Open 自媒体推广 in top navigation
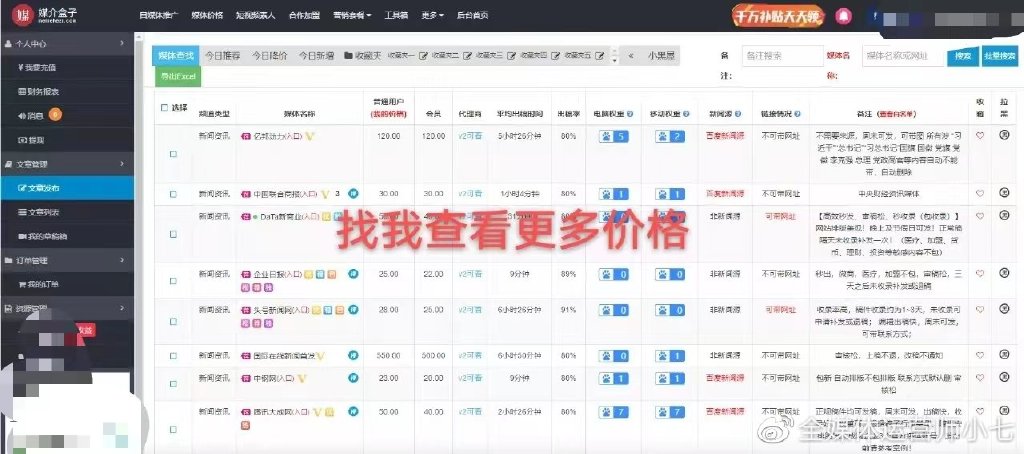 159,15
